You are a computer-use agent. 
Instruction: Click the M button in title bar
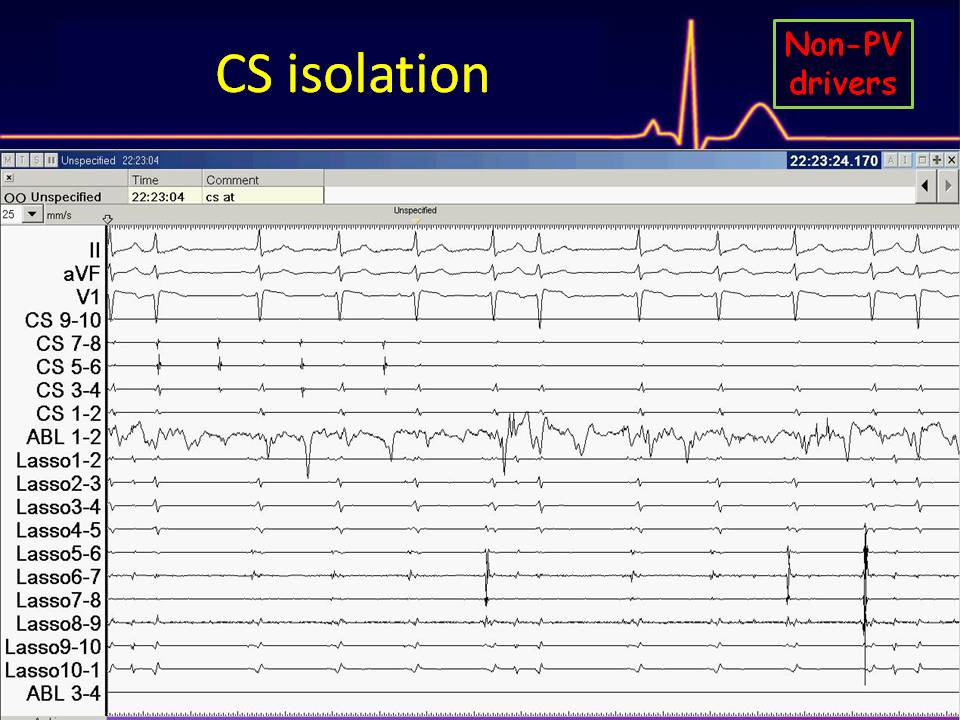(x=9, y=160)
